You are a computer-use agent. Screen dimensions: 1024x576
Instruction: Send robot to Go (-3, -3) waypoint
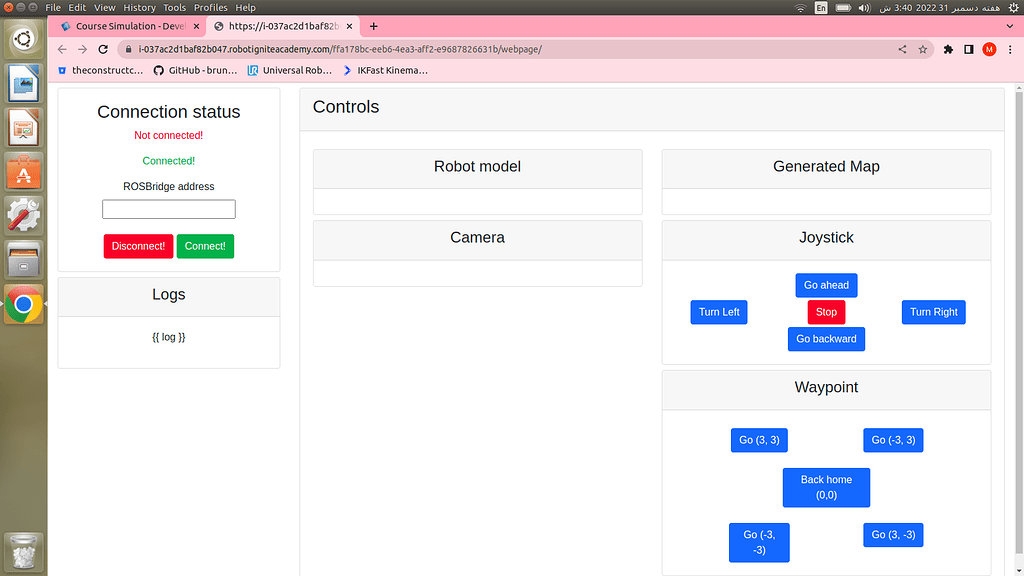click(759, 542)
